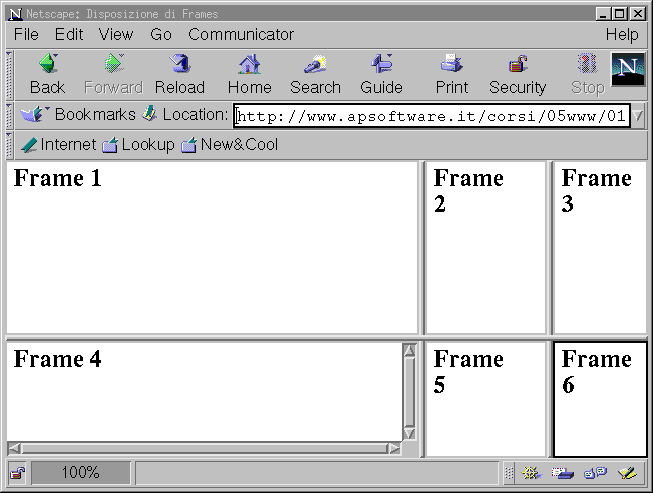Click the New&Cool toolbar button

pos(229,145)
